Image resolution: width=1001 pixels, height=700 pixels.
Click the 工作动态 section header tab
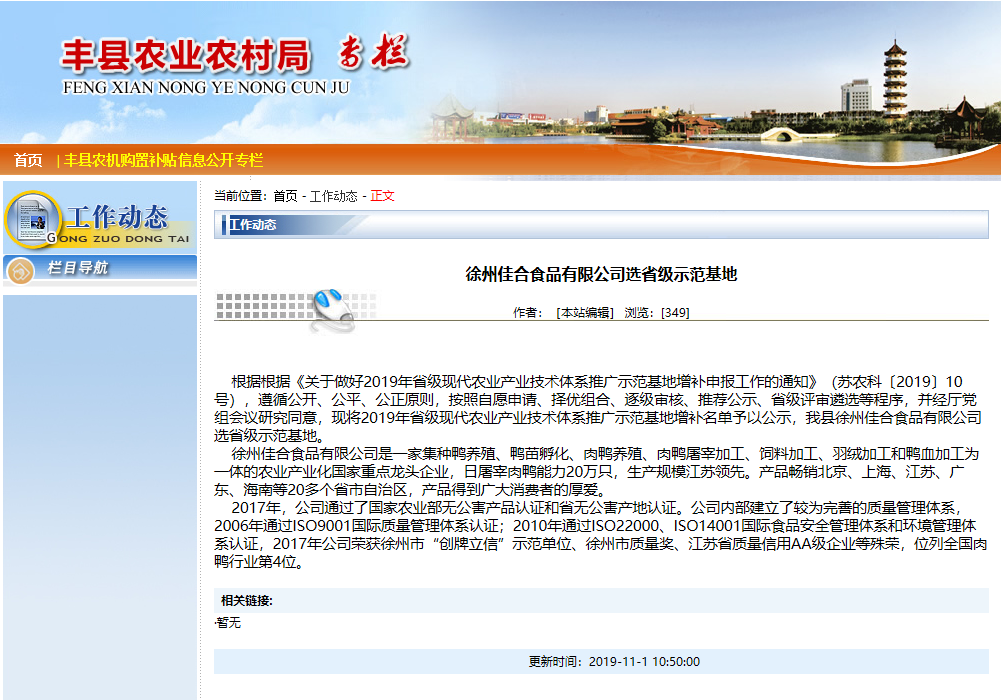[x=253, y=225]
